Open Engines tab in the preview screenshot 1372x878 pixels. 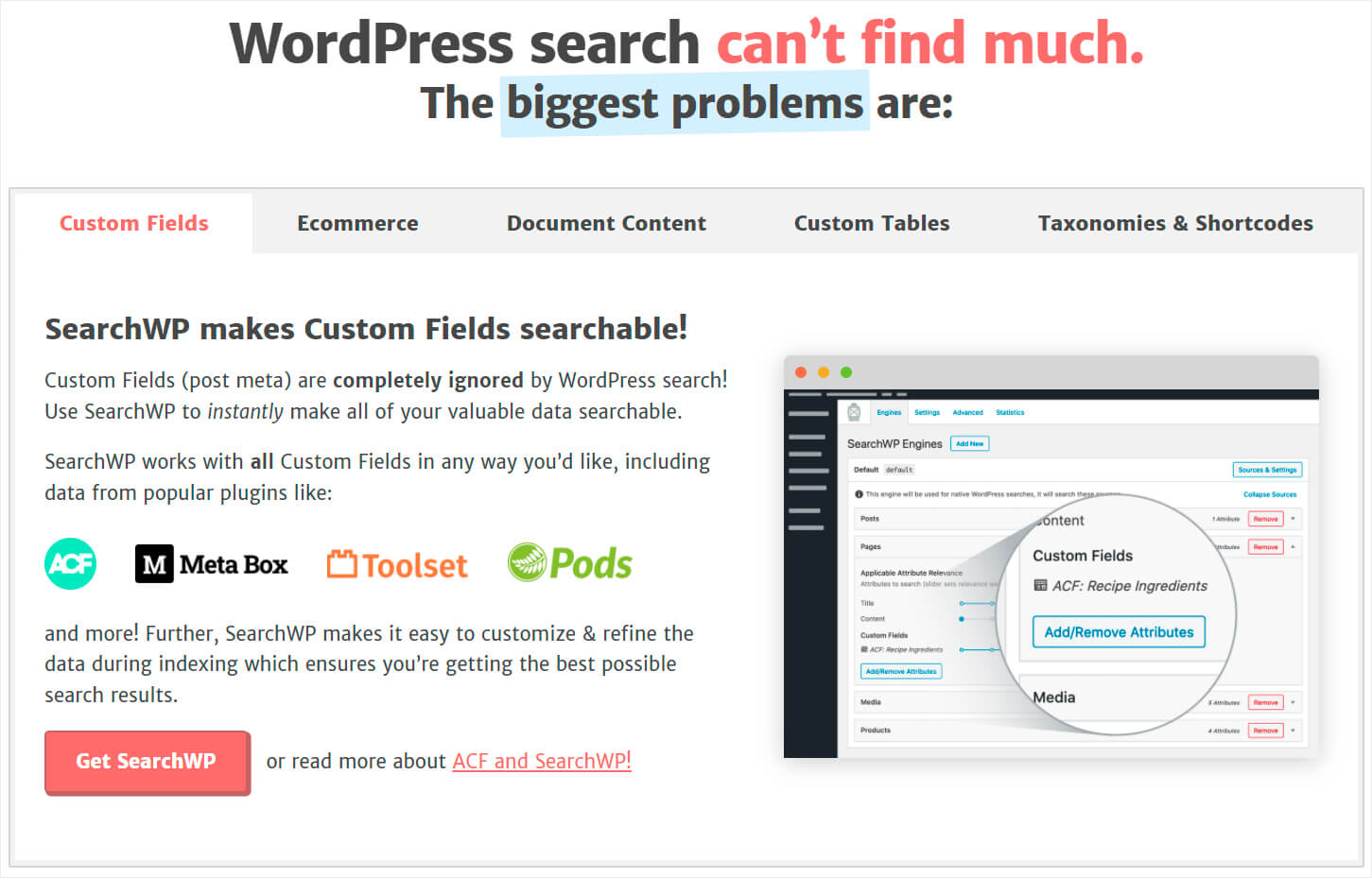pos(889,412)
